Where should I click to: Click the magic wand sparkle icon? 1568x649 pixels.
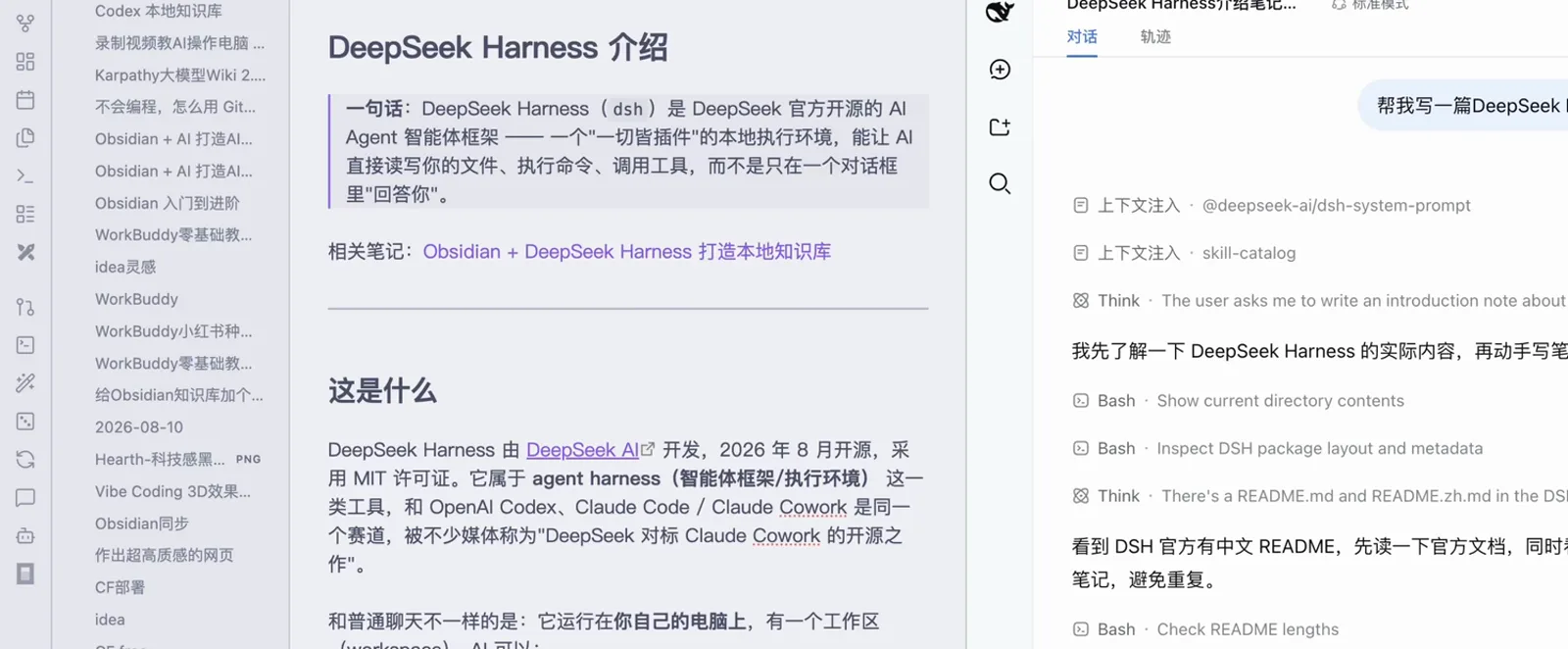(x=25, y=383)
